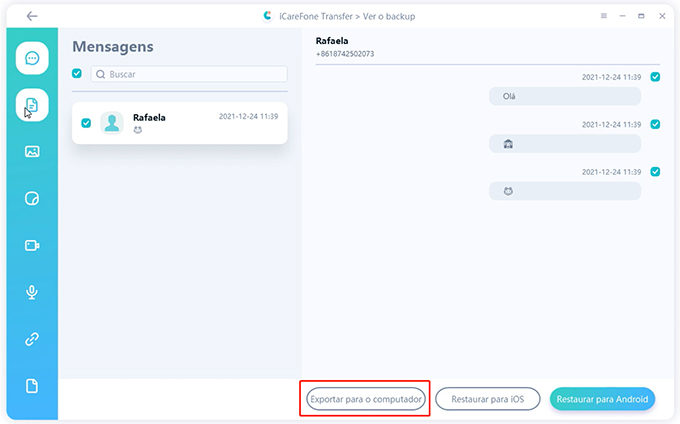Uncheck the checkbox for the cat emoji message
The width and height of the screenshot is (680, 424).
pyautogui.click(x=655, y=172)
